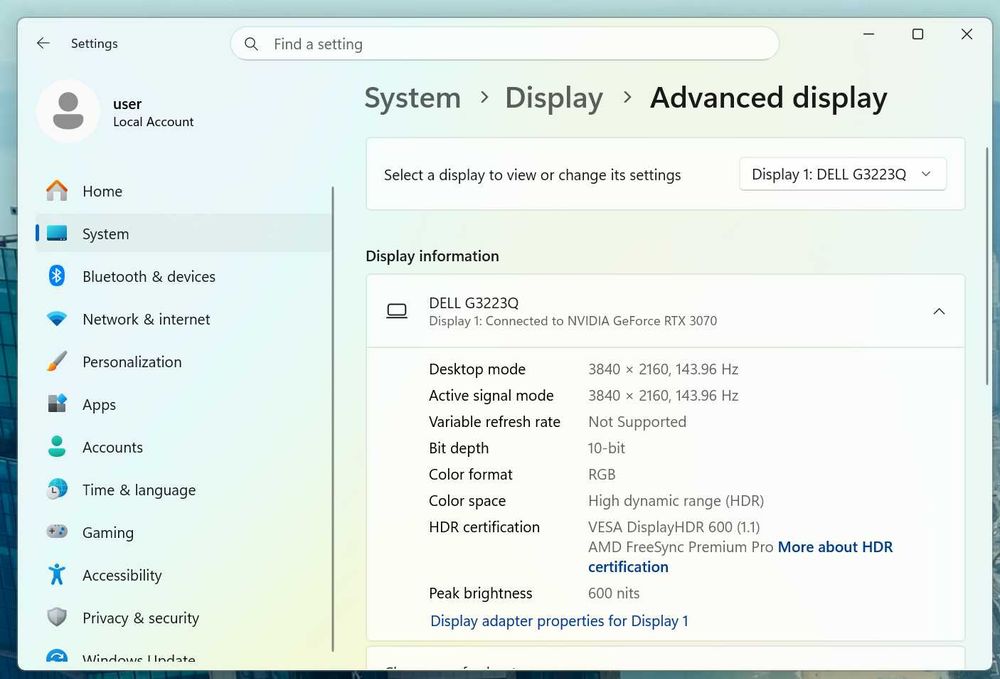Open the Display 1: DELL G3223Q dropdown
The height and width of the screenshot is (679, 1000).
coord(842,174)
